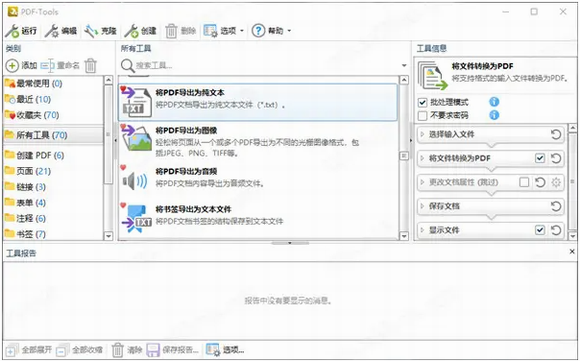
Task: Select the 链接 (3) category
Action: tap(53, 187)
